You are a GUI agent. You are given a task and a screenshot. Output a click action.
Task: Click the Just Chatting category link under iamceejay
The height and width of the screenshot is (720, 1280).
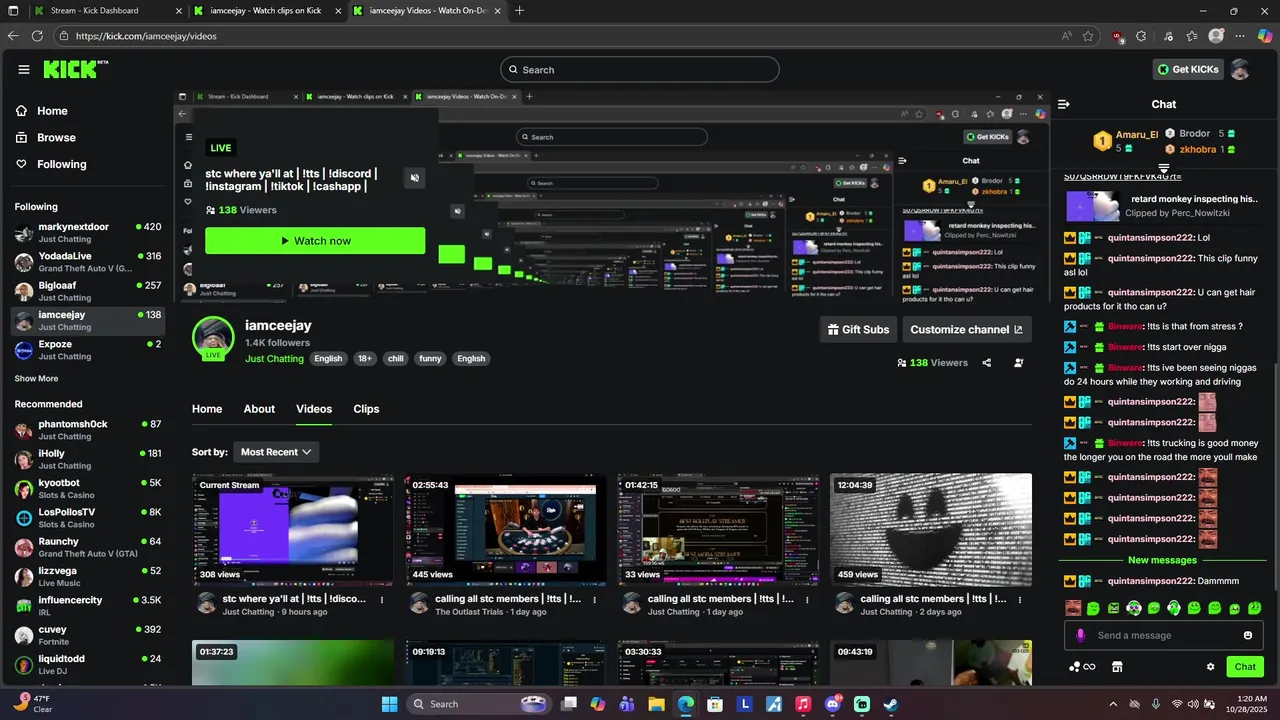tap(274, 359)
